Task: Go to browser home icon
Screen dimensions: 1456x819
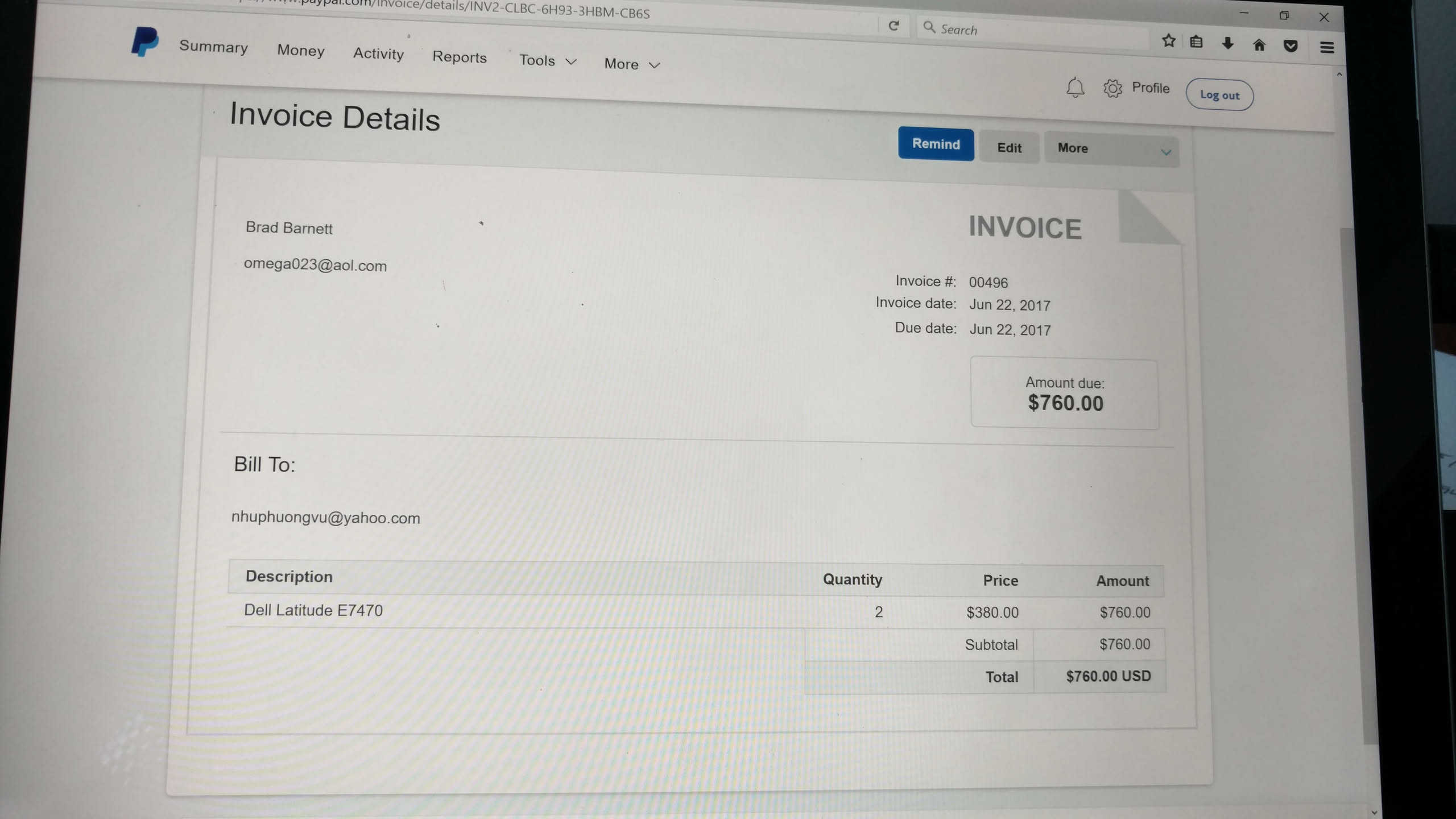Action: click(x=1259, y=45)
